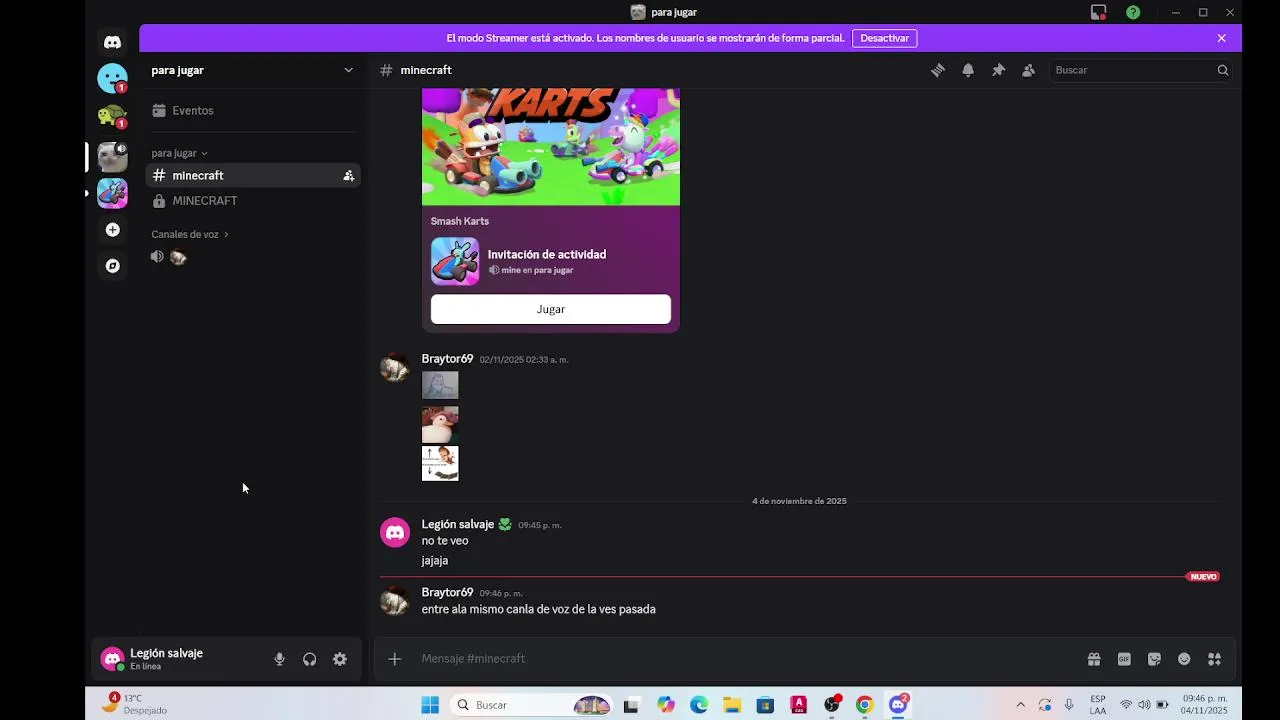Open user settings gear
Viewport: 1280px width, 720px height.
tap(340, 659)
